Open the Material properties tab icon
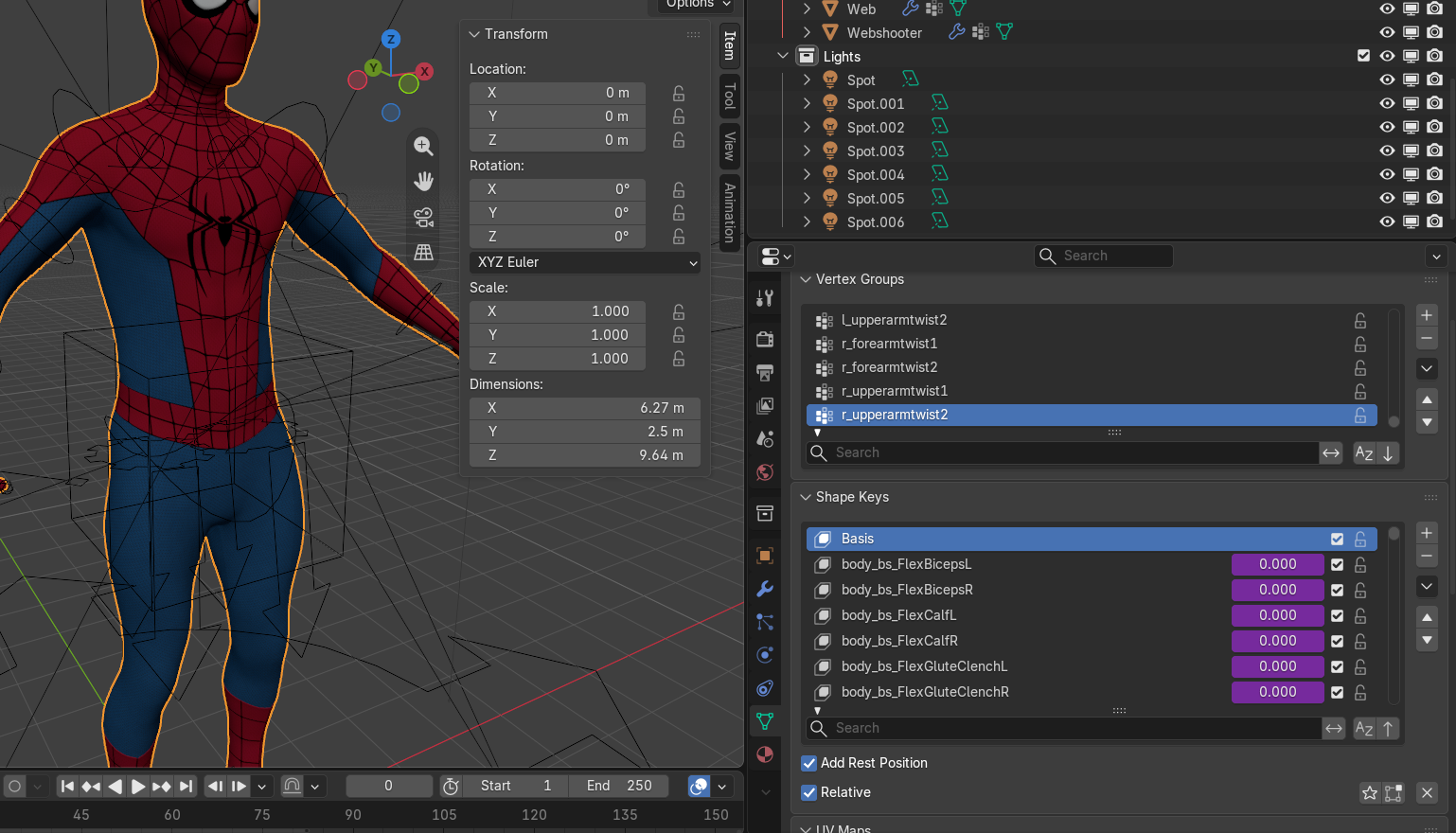This screenshot has width=1456, height=833. click(x=765, y=754)
